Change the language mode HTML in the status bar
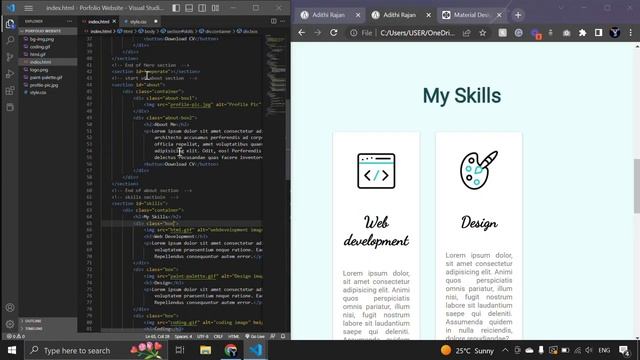Viewport: 640px width, 360px height. pos(234,336)
